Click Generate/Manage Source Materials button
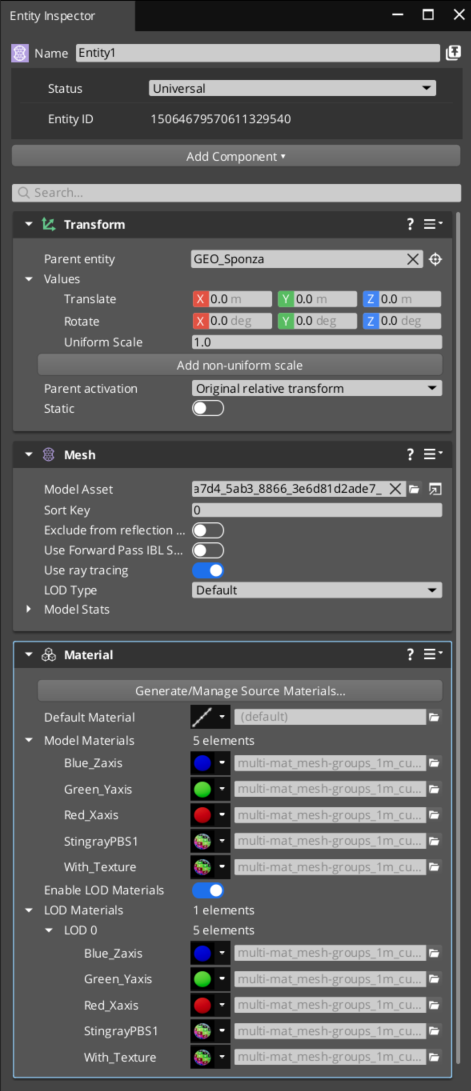Screen dimensions: 471x1091 (x=240, y=691)
